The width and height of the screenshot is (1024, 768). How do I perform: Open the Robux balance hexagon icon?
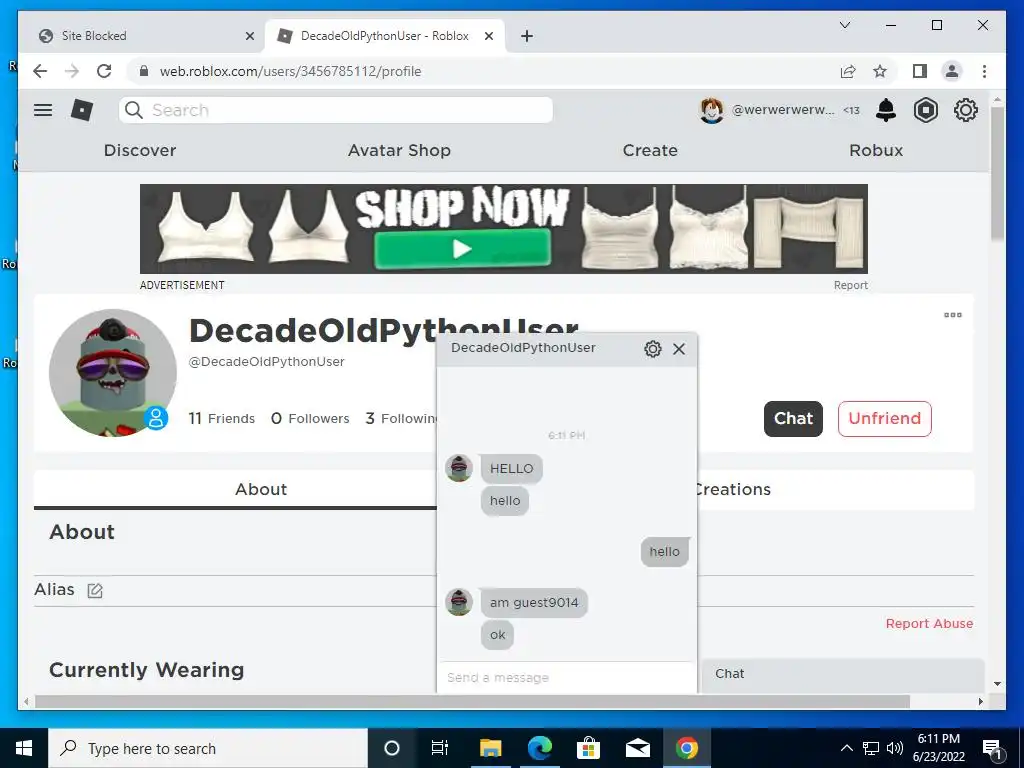[925, 110]
